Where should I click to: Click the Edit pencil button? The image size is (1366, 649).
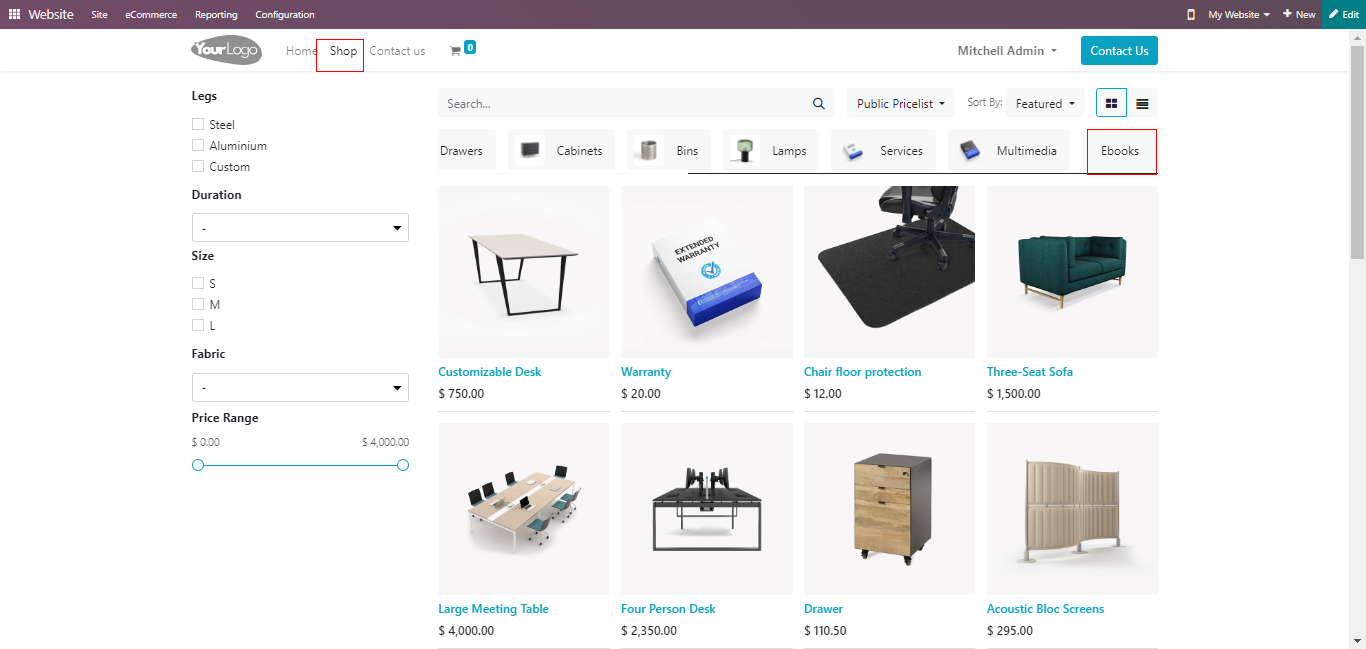(1344, 15)
